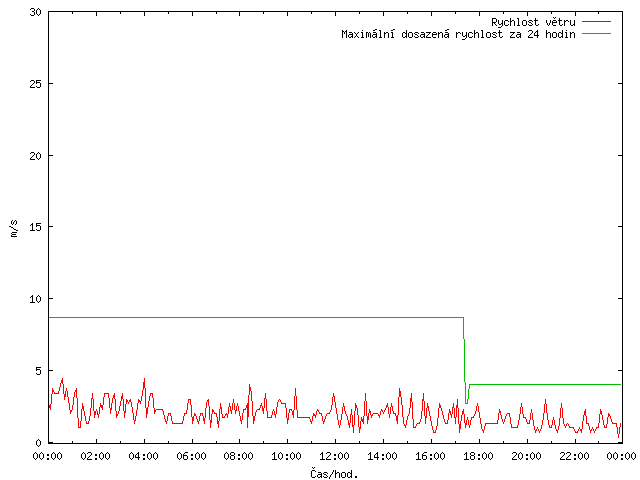Click the x-axis title 'Čas/hod.'

(334, 473)
